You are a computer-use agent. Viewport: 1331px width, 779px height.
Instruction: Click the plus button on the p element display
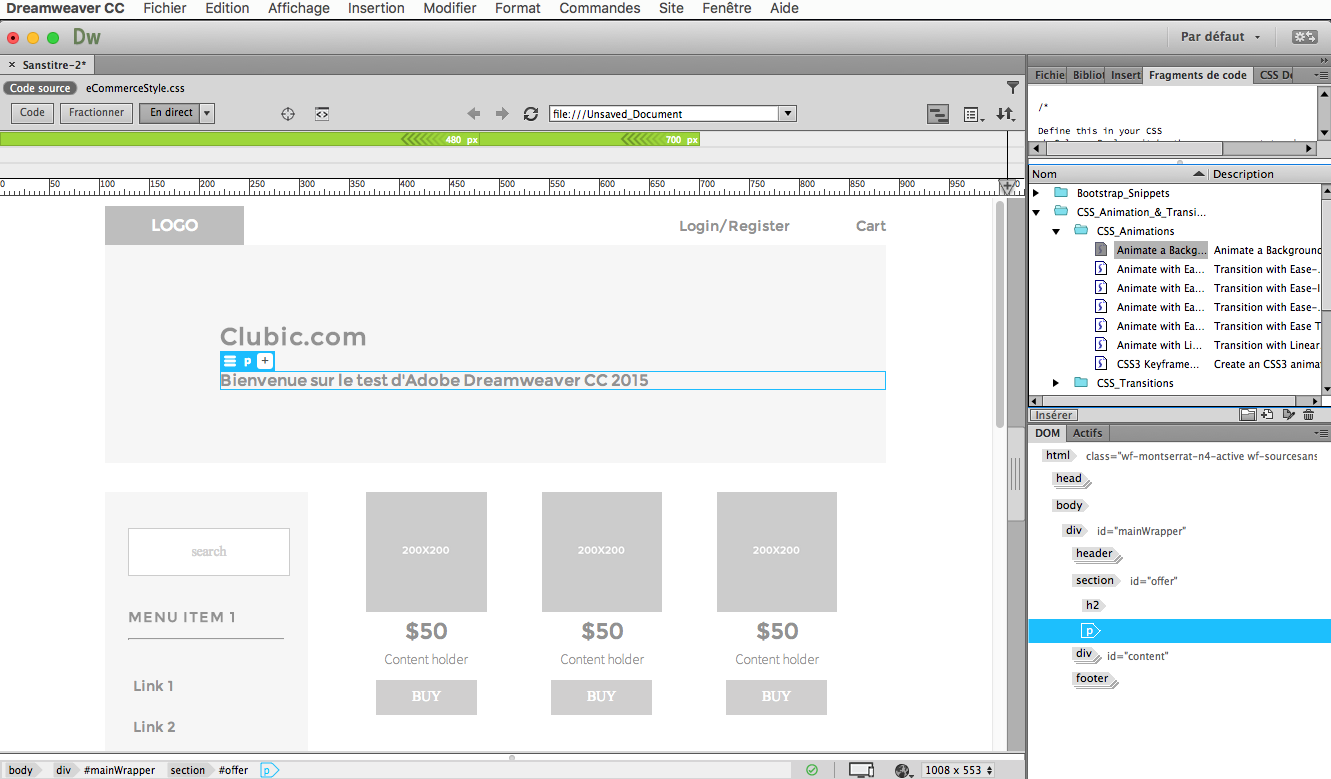(x=265, y=361)
